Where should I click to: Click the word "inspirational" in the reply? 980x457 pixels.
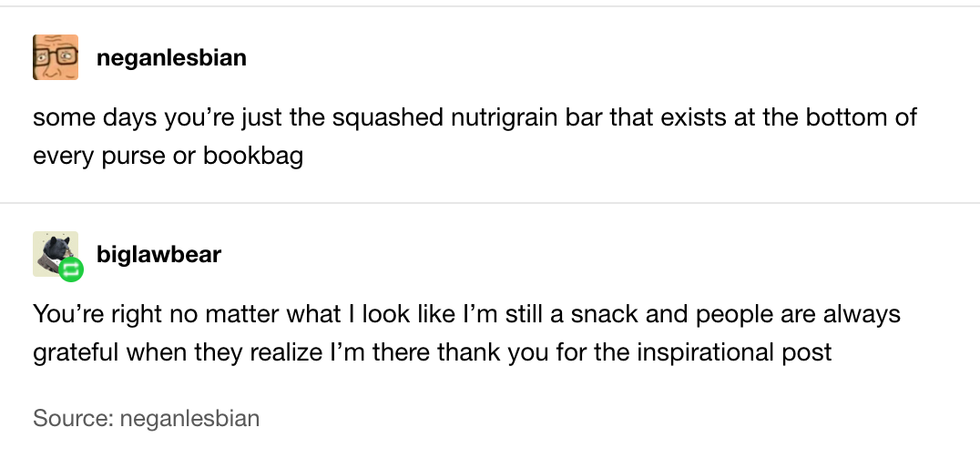699,353
